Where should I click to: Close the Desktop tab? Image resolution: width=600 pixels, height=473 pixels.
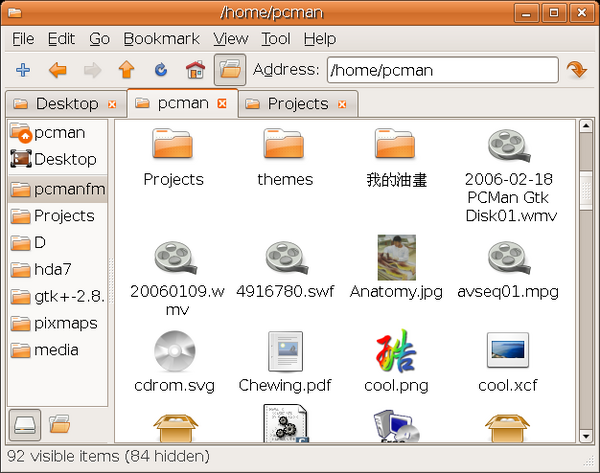point(112,104)
